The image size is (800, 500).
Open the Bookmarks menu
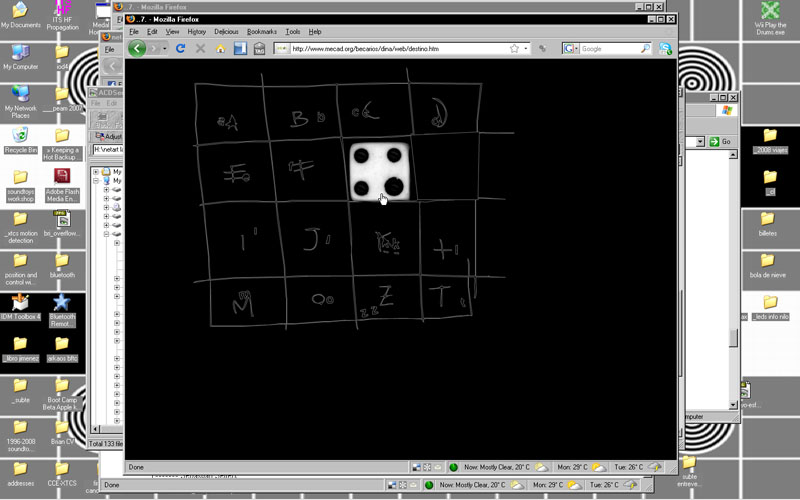[x=262, y=32]
